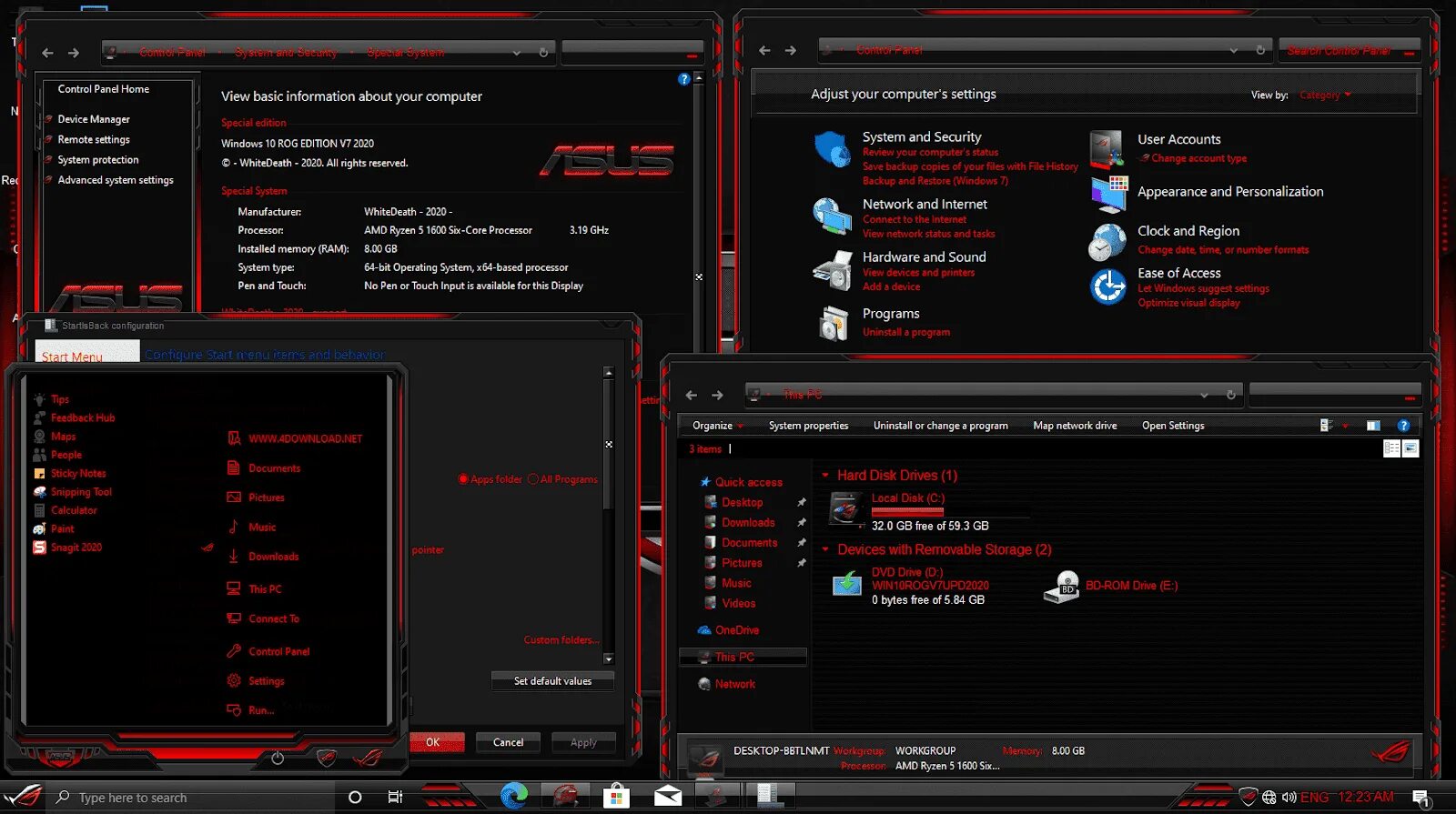Select the BD-ROM Drive (E:) icon
Image resolution: width=1456 pixels, height=814 pixels.
[x=1061, y=587]
